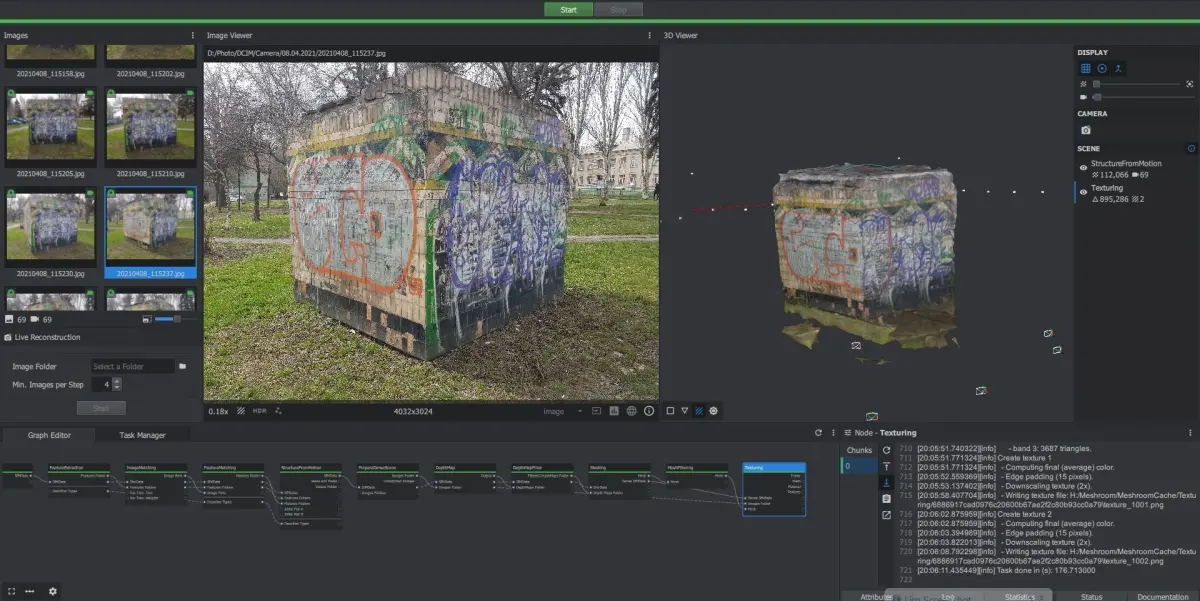Click the Stop button at top
The image size is (1200, 601).
click(618, 9)
